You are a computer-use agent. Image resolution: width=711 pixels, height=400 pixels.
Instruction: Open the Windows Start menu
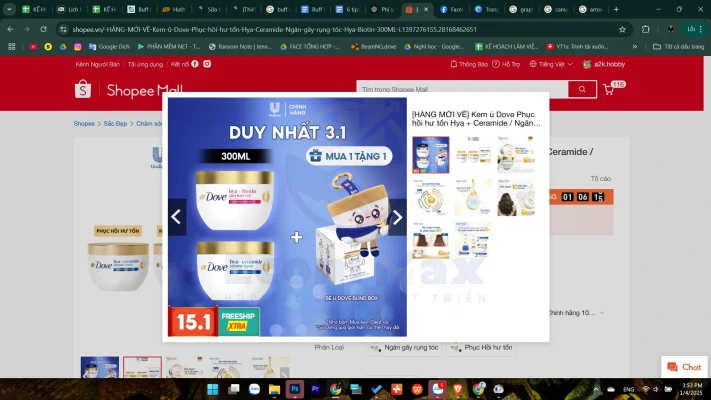(213, 389)
